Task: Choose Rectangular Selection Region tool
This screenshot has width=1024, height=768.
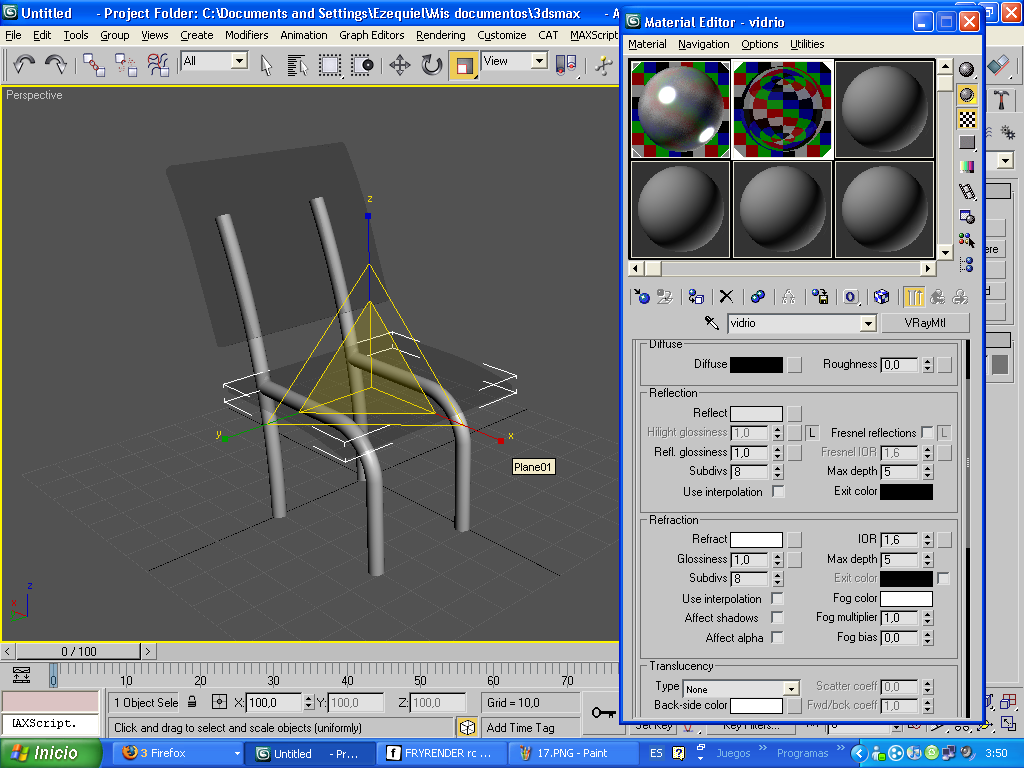Action: coord(330,65)
